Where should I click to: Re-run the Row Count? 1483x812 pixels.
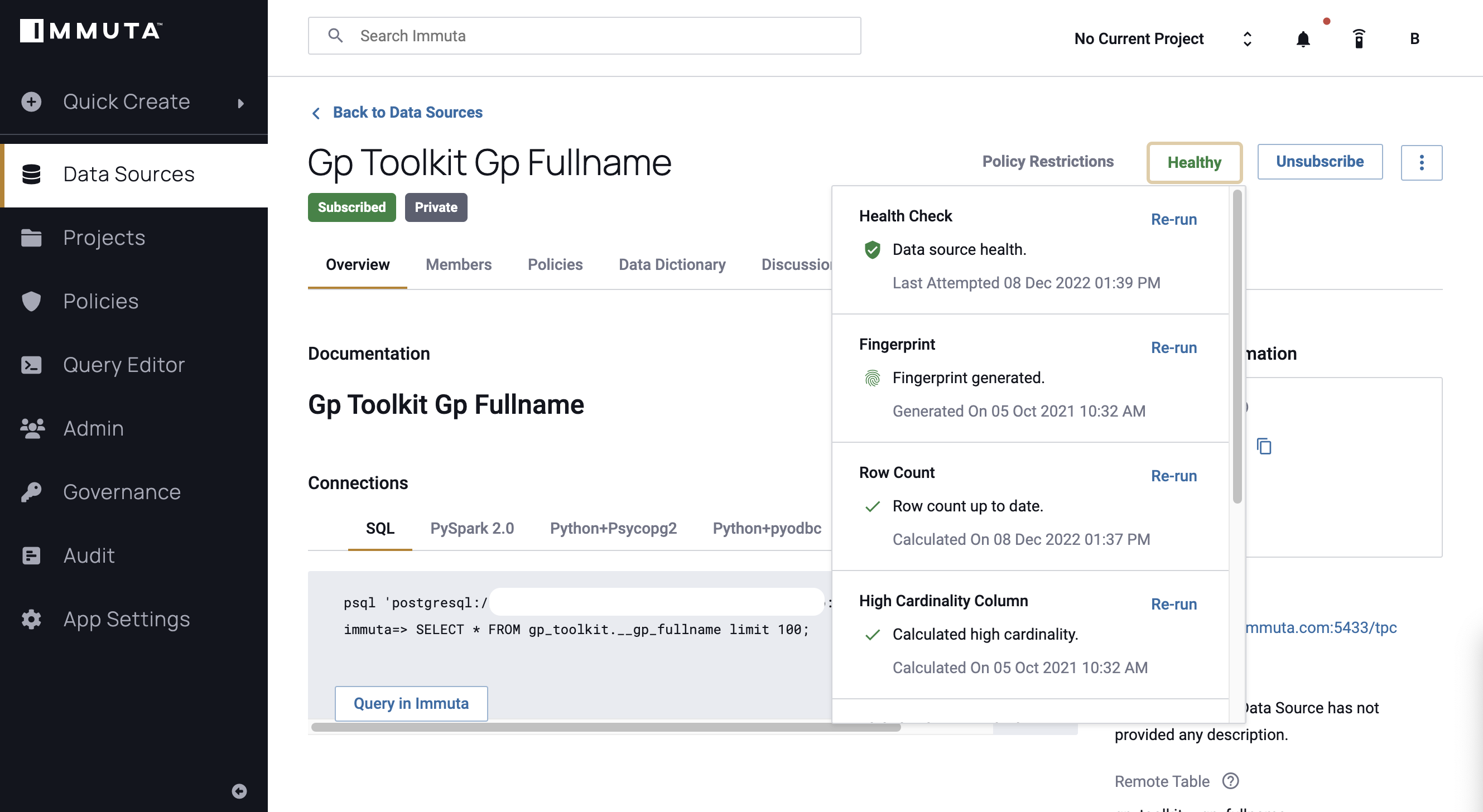click(x=1173, y=476)
